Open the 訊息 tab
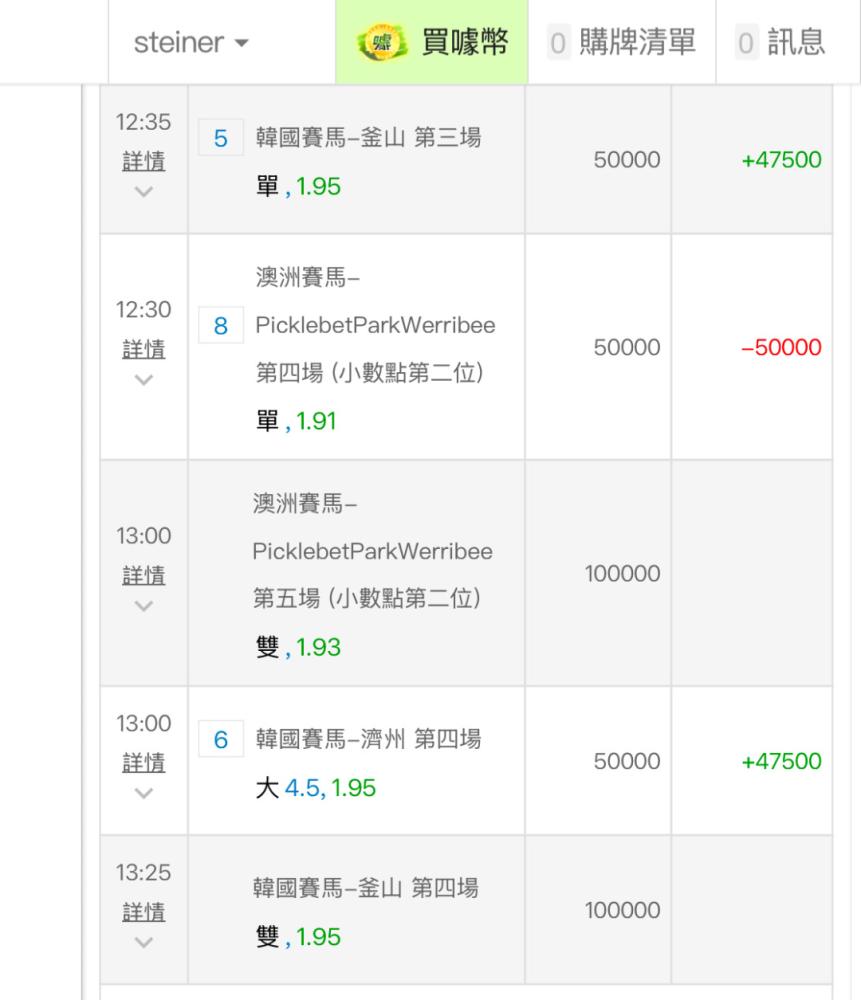Image resolution: width=861 pixels, height=1000 pixels. point(781,43)
